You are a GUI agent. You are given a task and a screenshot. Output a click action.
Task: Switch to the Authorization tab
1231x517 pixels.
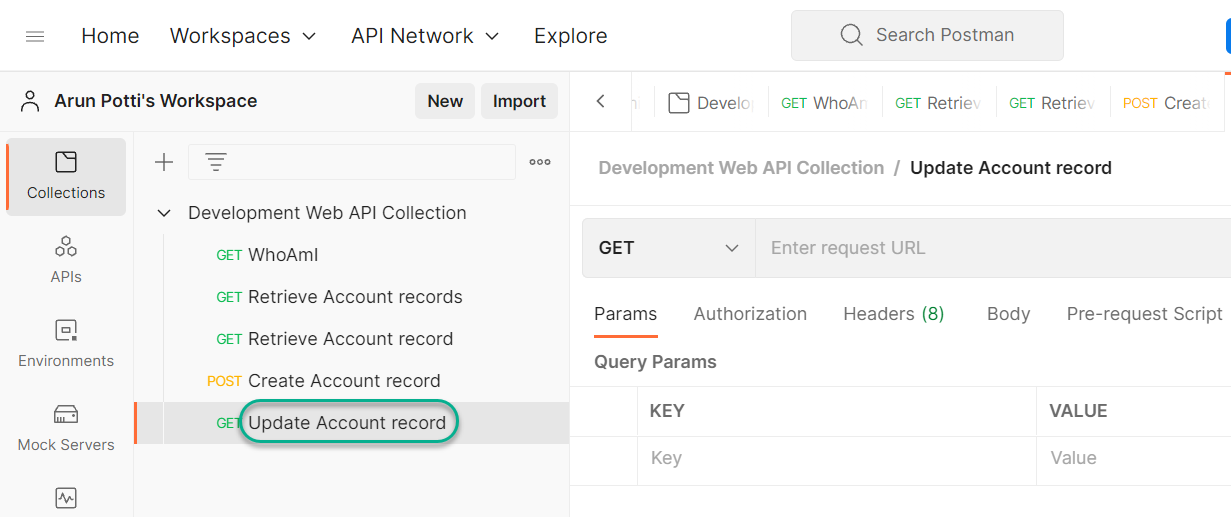coord(750,314)
